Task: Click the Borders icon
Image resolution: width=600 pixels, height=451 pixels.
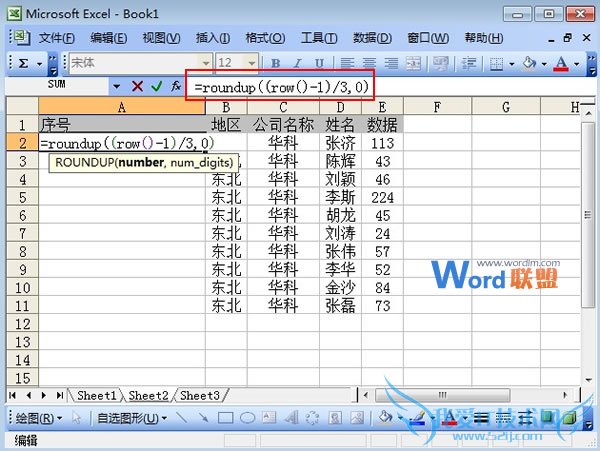Action: pos(496,63)
